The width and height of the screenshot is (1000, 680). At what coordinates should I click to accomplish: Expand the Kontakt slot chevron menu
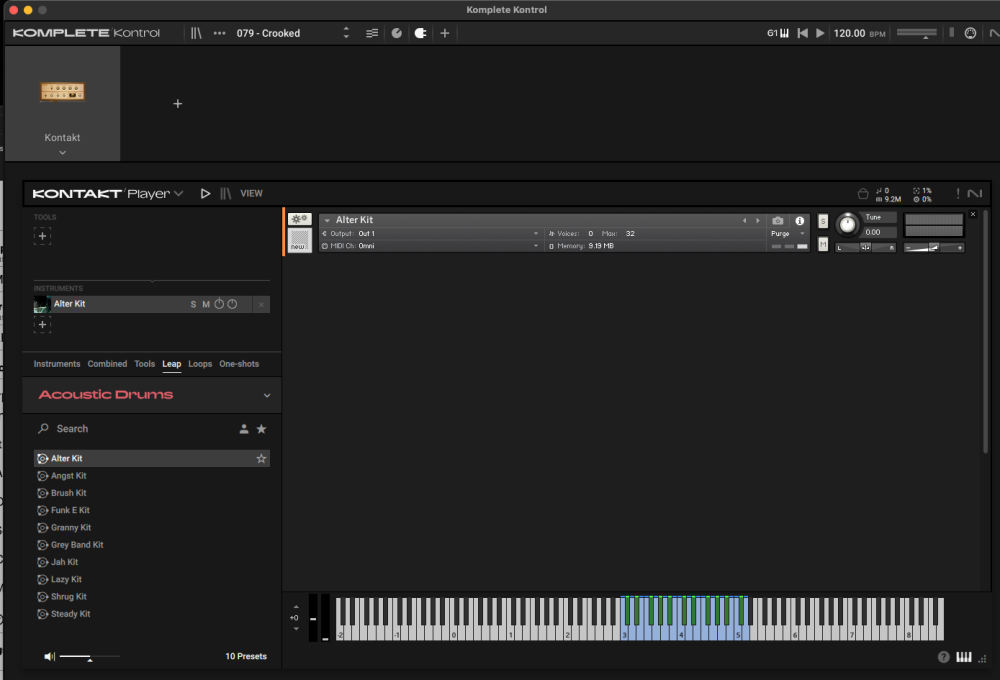point(62,152)
